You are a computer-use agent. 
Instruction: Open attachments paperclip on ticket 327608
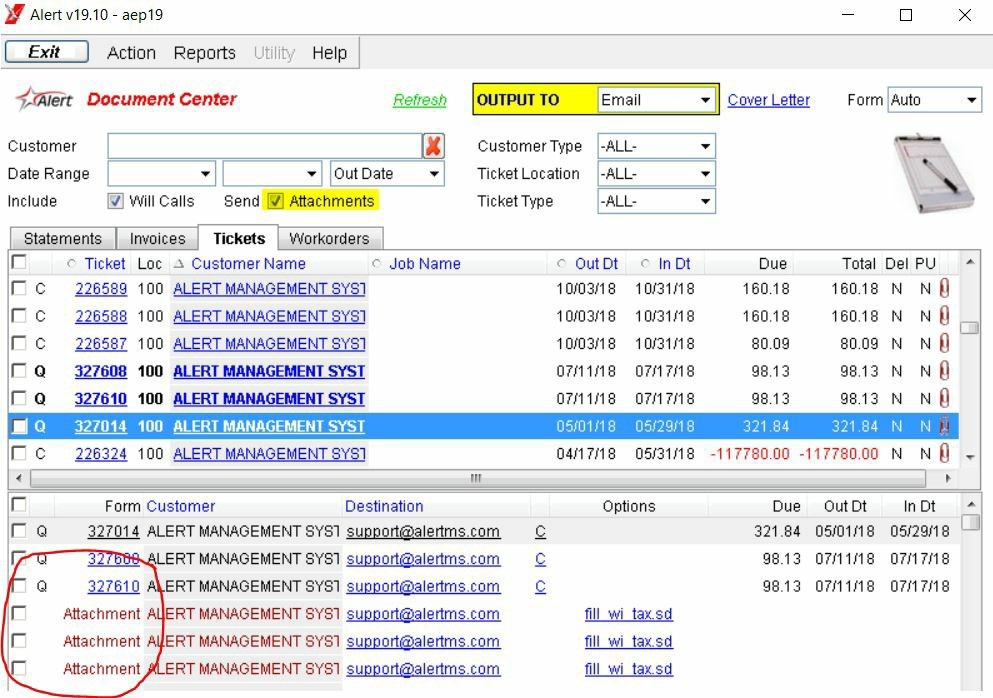(x=944, y=371)
